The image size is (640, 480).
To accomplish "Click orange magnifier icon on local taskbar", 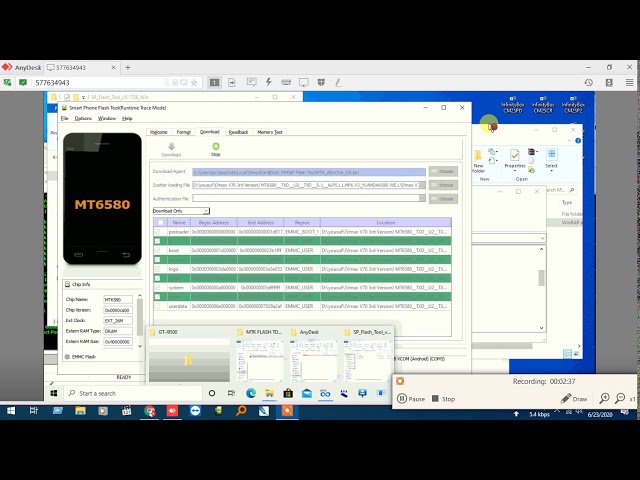I will point(241,411).
